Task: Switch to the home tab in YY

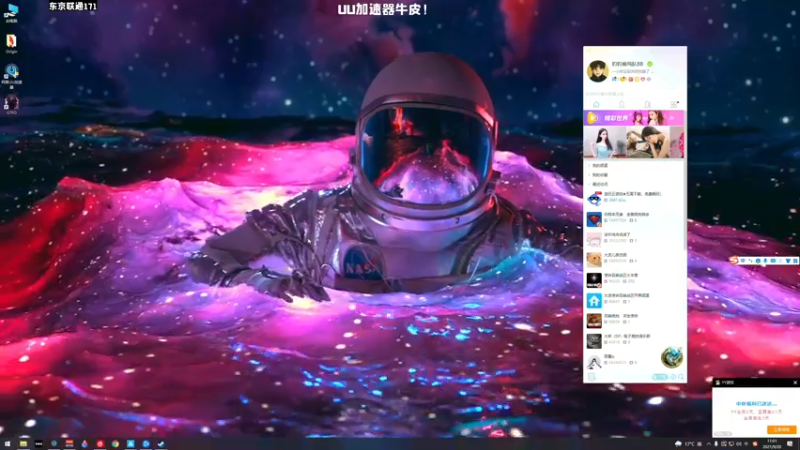Action: pos(596,105)
